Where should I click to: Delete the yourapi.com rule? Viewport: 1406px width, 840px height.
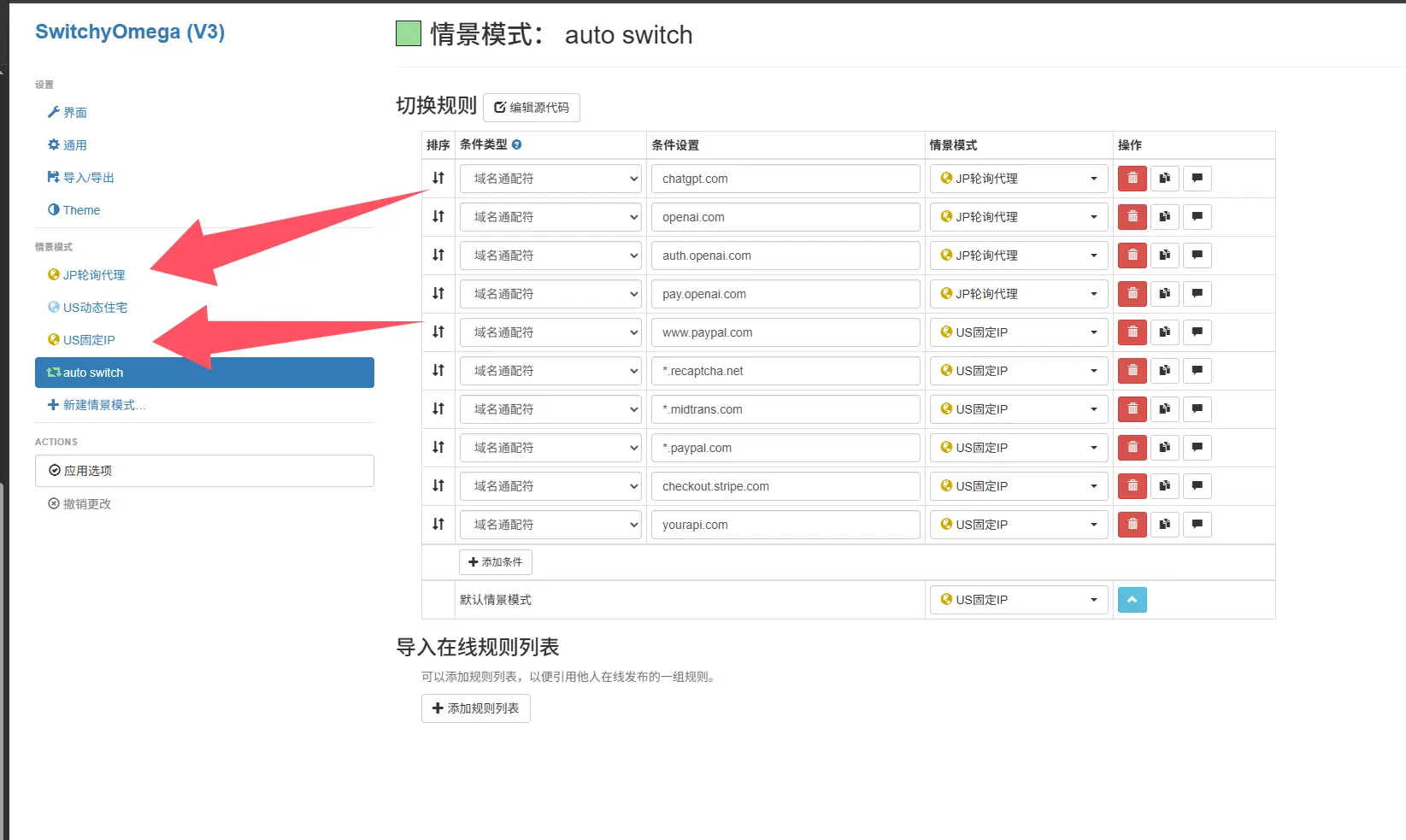click(1132, 525)
